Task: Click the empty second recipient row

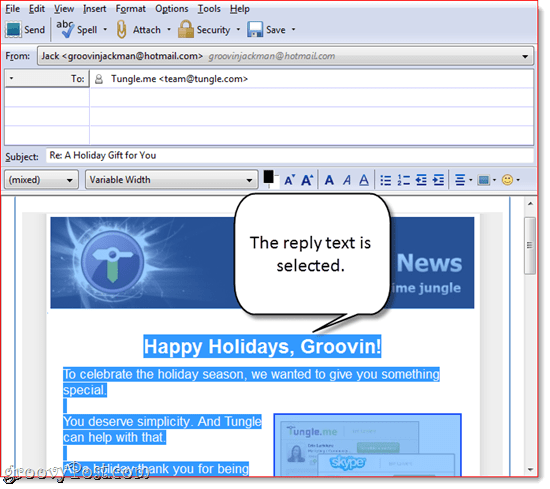Action: click(x=311, y=98)
